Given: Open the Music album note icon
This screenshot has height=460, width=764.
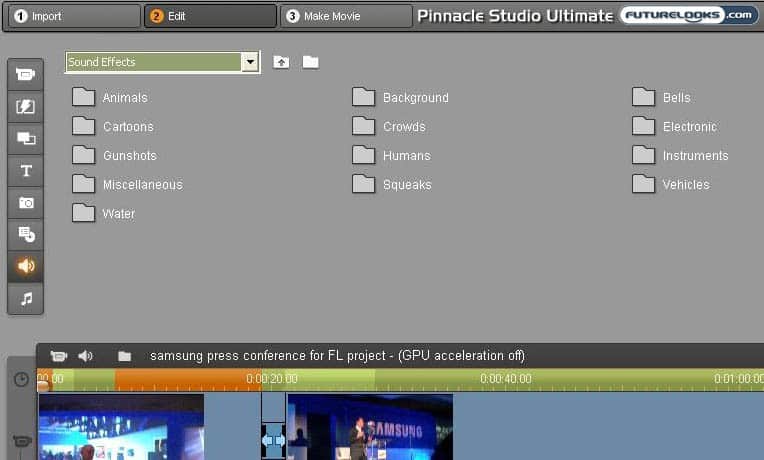Looking at the screenshot, I should point(25,298).
